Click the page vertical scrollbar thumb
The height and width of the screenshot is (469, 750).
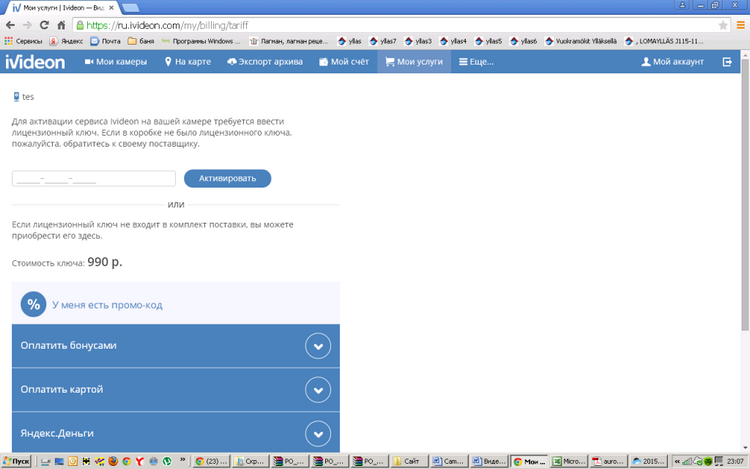[745, 194]
